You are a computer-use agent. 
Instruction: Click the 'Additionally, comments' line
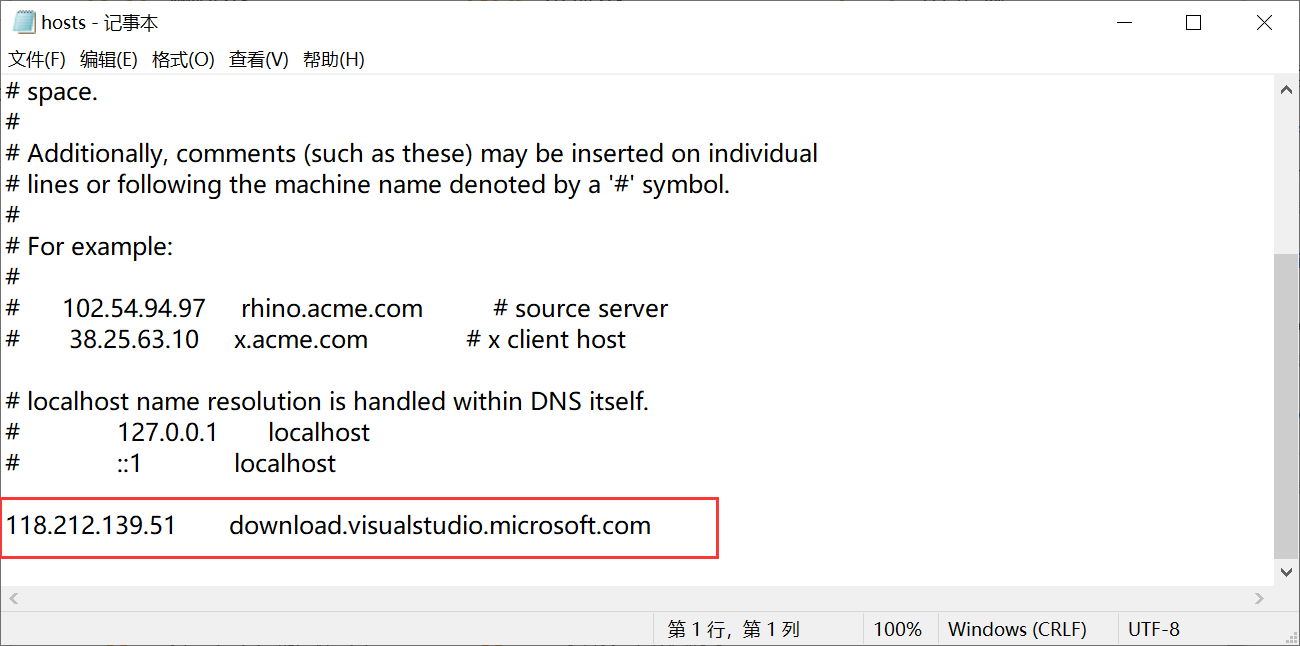coord(412,153)
